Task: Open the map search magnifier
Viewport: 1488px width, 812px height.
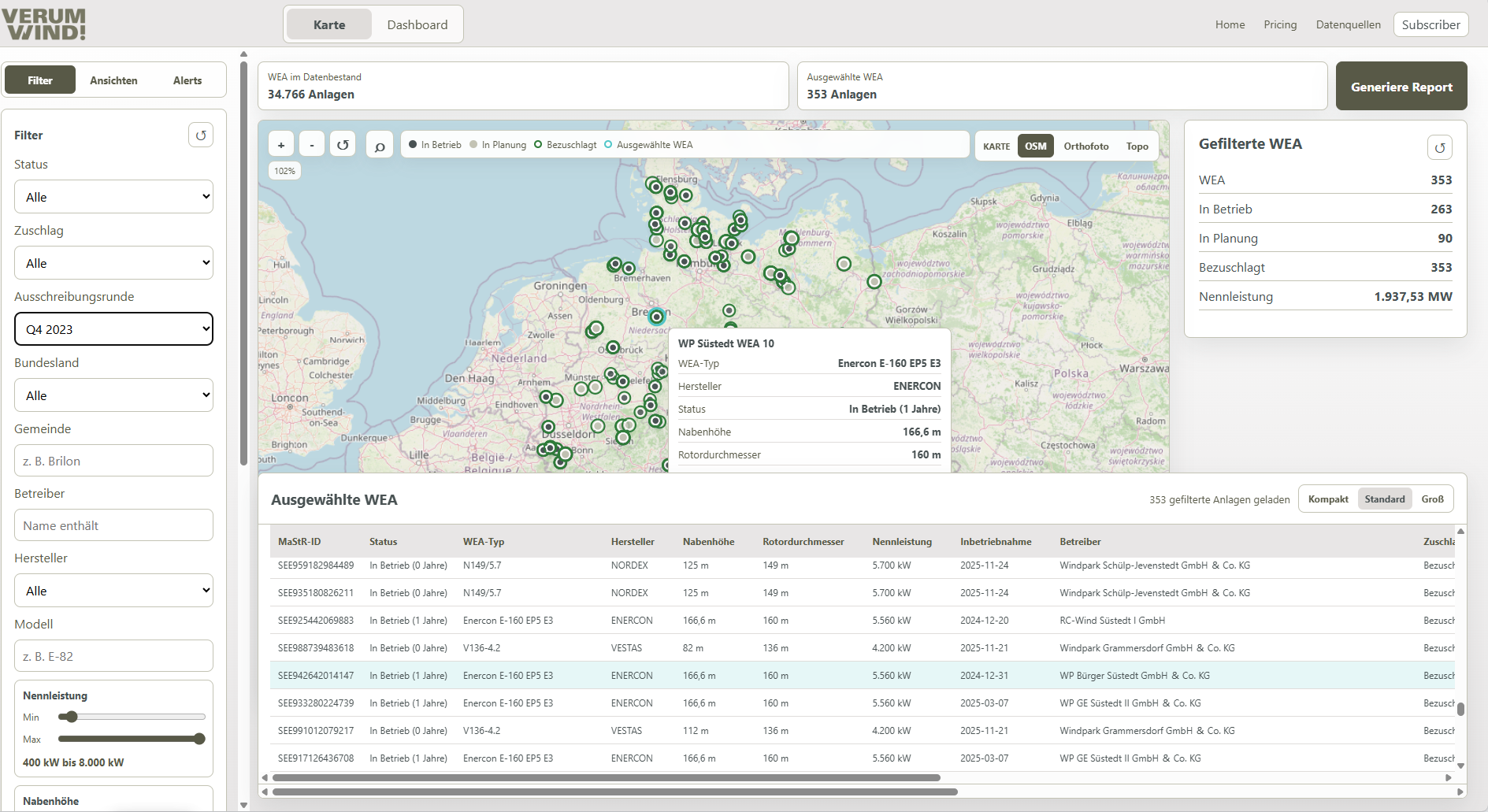Action: point(380,145)
